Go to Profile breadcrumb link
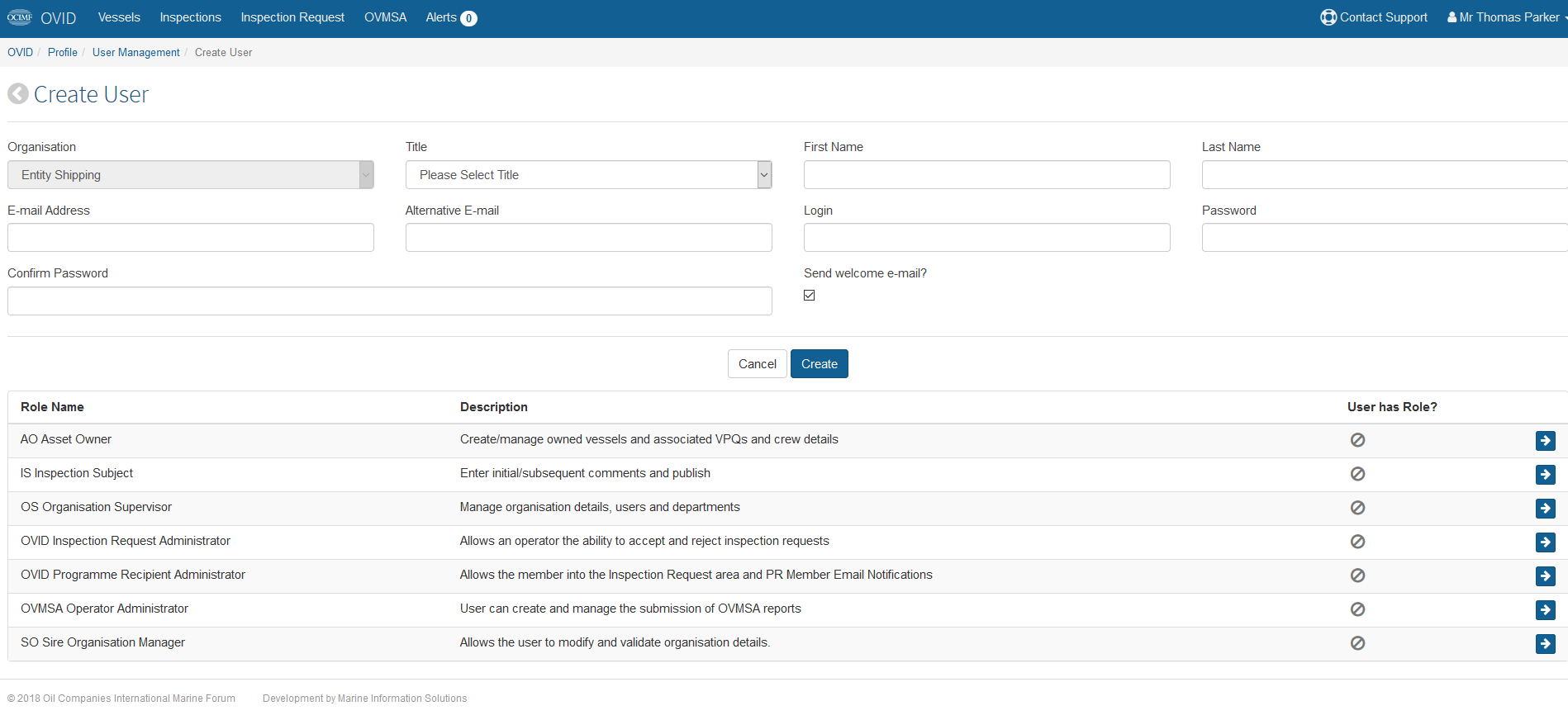 pos(63,52)
